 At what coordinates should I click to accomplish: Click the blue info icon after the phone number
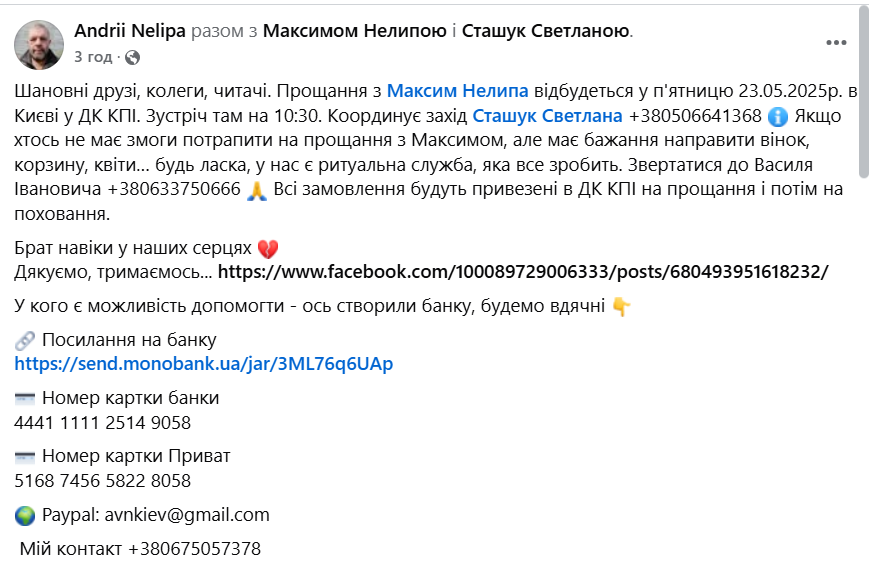(779, 115)
